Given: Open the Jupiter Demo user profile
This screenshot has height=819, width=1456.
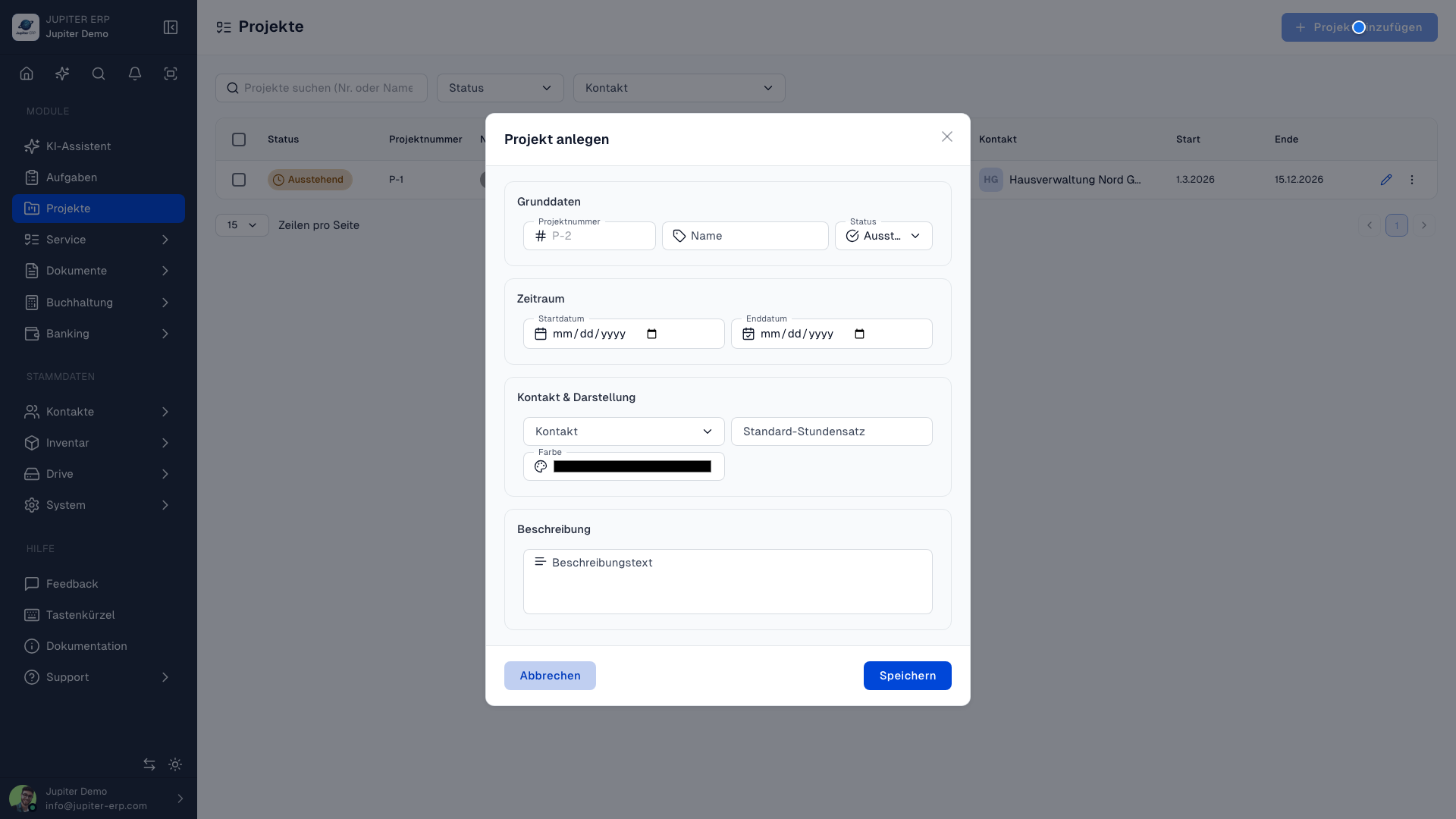Looking at the screenshot, I should (99, 799).
